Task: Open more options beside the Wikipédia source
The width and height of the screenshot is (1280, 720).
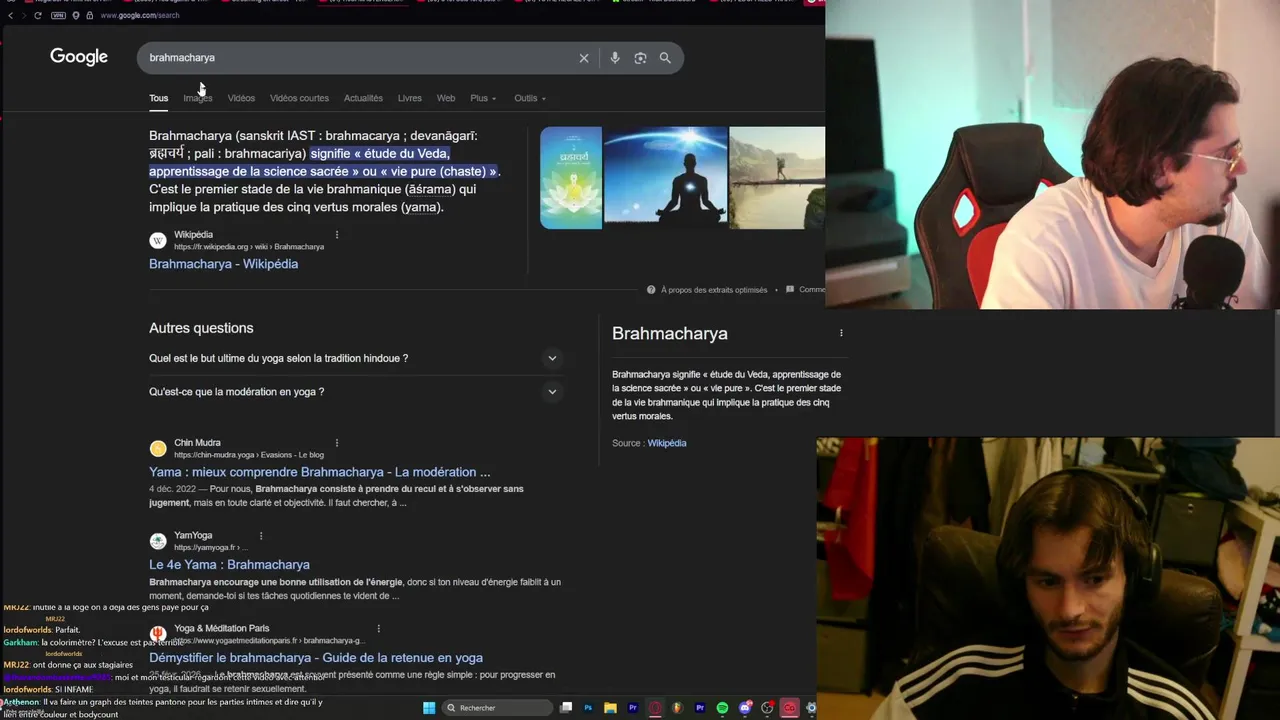Action: (337, 235)
